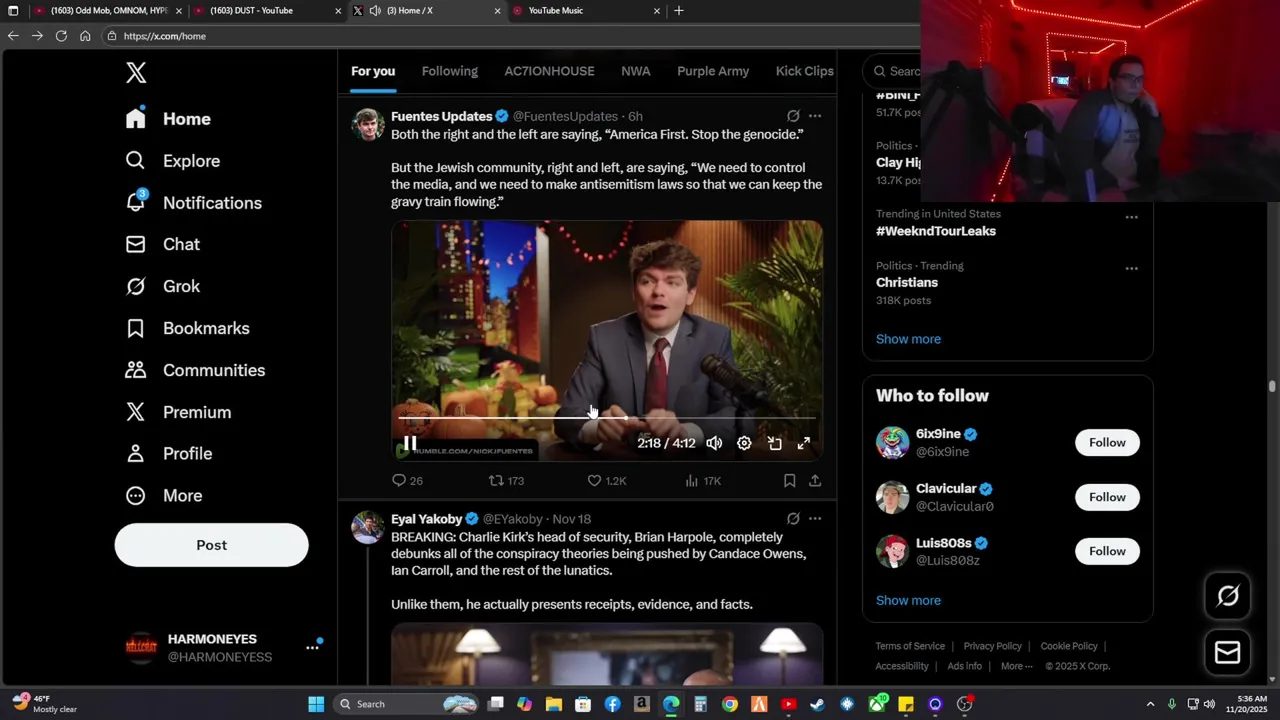This screenshot has width=1280, height=720.
Task: Open account menu next to HARMONEYES
Action: point(312,648)
